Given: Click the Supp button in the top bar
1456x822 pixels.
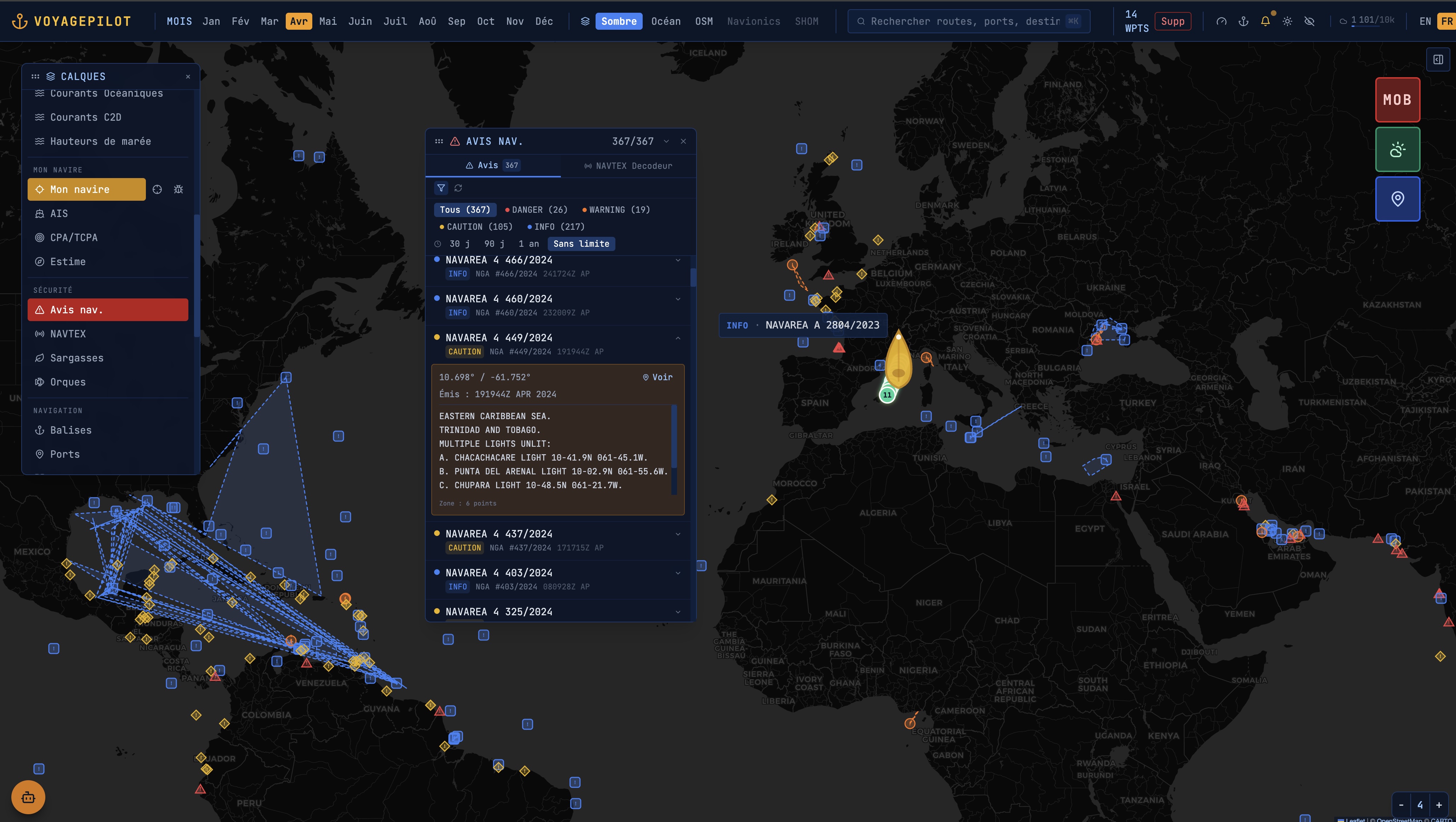Looking at the screenshot, I should 1173,21.
